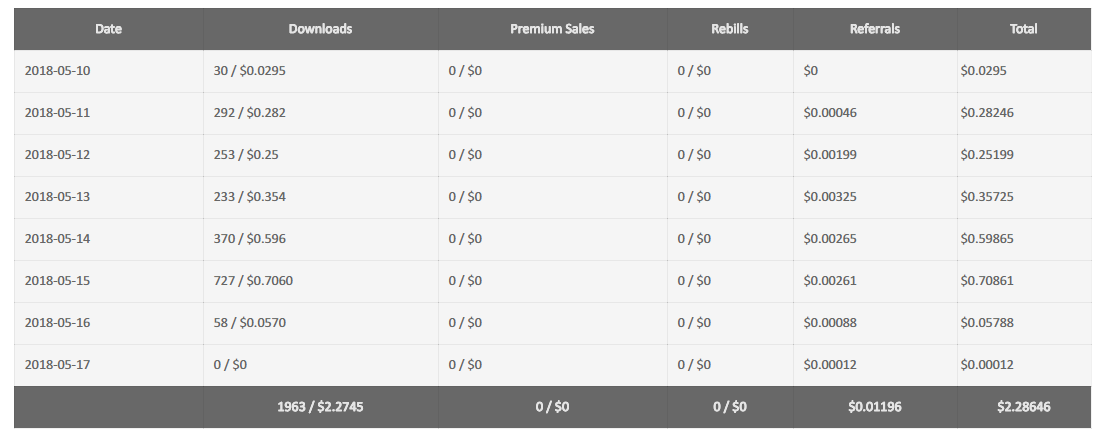The height and width of the screenshot is (434, 1093).
Task: Click the Total column header
Action: click(x=1023, y=29)
